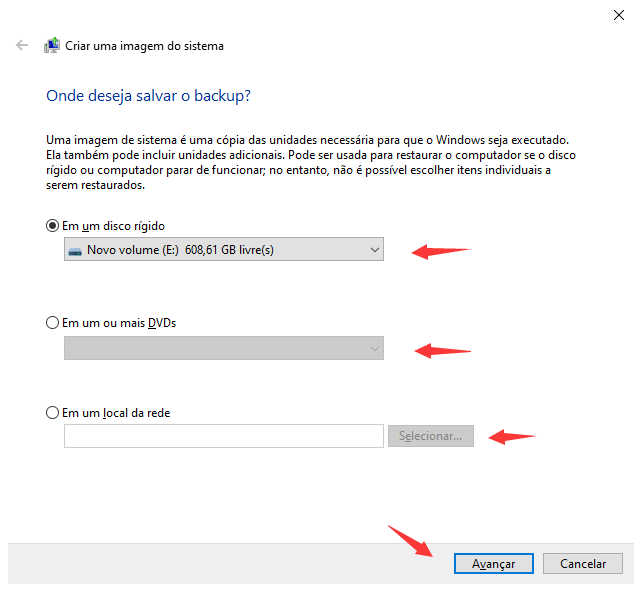The image size is (642, 592).
Task: Open the Novo volume (E:) drive dropdown
Action: click(223, 250)
